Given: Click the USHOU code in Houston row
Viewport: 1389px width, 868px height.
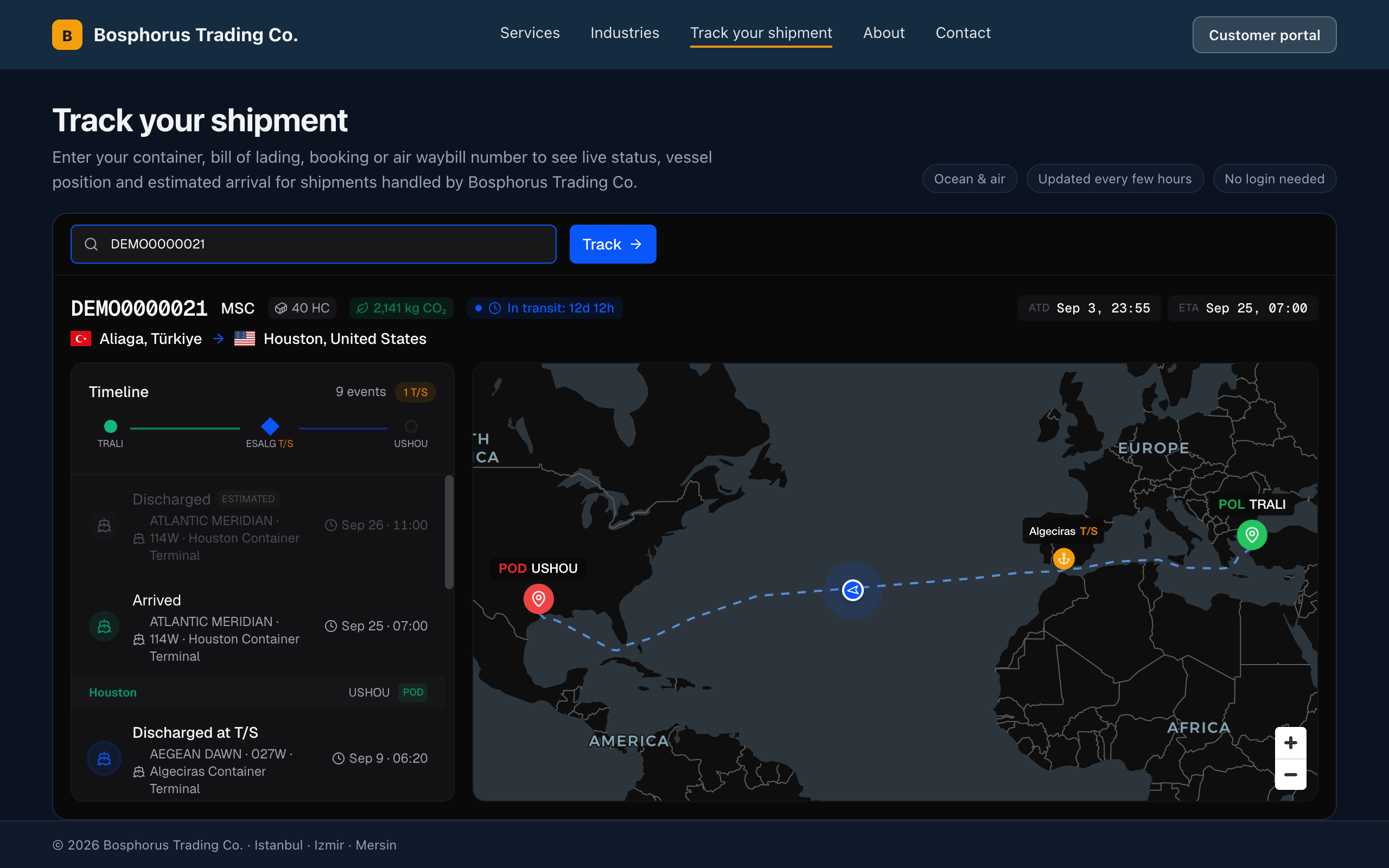Looking at the screenshot, I should pyautogui.click(x=369, y=692).
